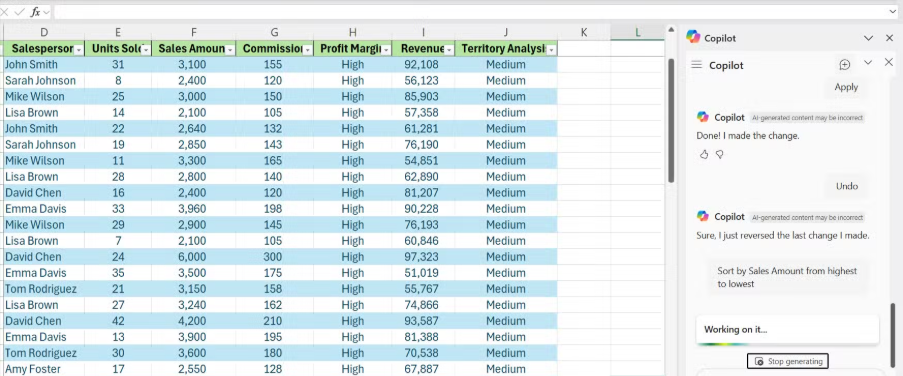903x376 pixels.
Task: Expand Copilot chat options chevron
Action: tap(868, 63)
